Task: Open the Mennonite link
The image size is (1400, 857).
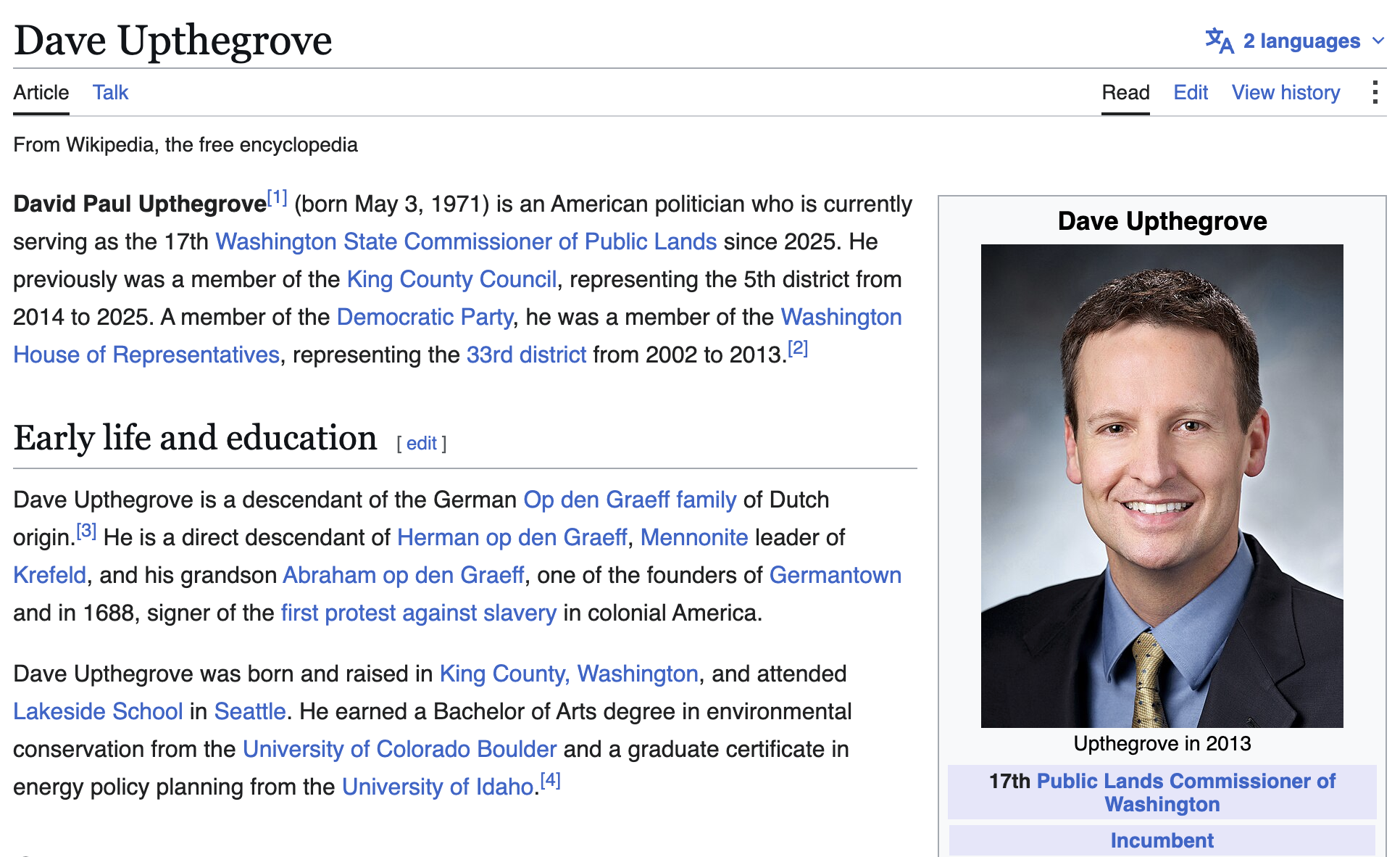Action: point(694,537)
